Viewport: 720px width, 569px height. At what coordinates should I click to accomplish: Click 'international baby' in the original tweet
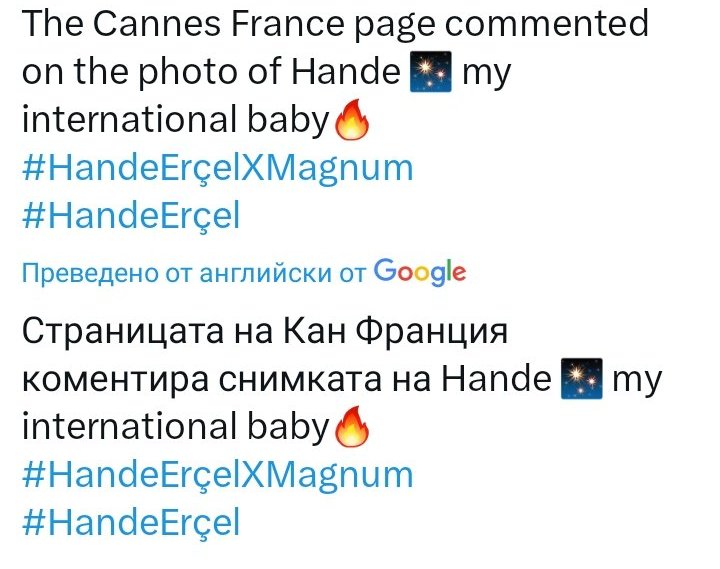(176, 119)
